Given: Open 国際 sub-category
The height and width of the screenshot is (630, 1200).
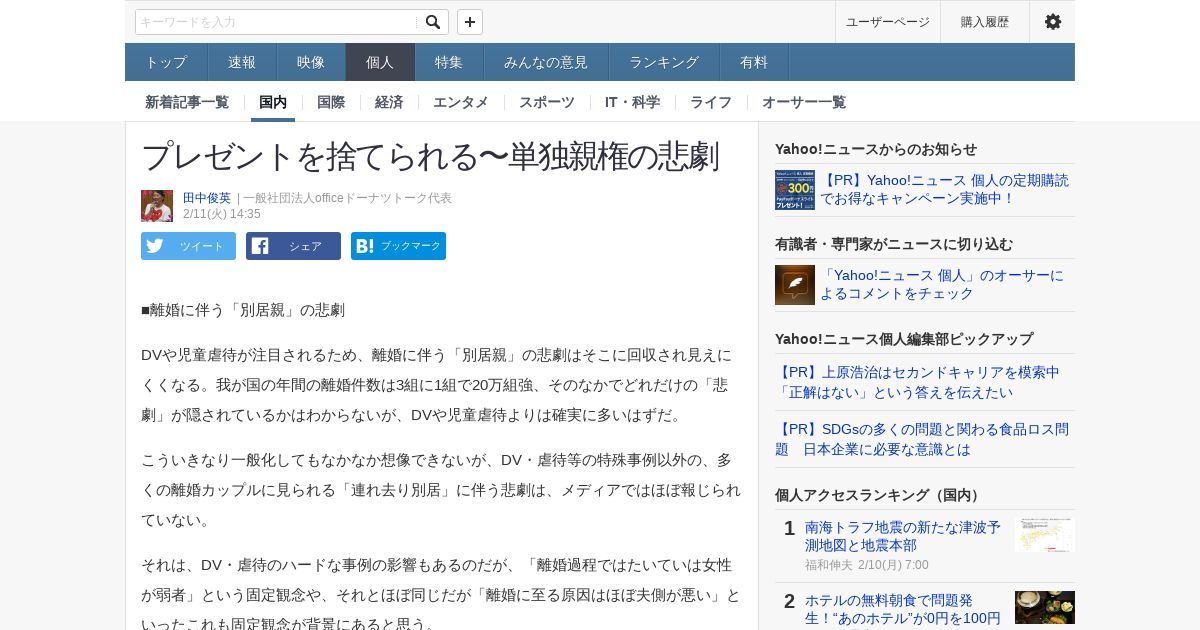Looking at the screenshot, I should coord(331,102).
